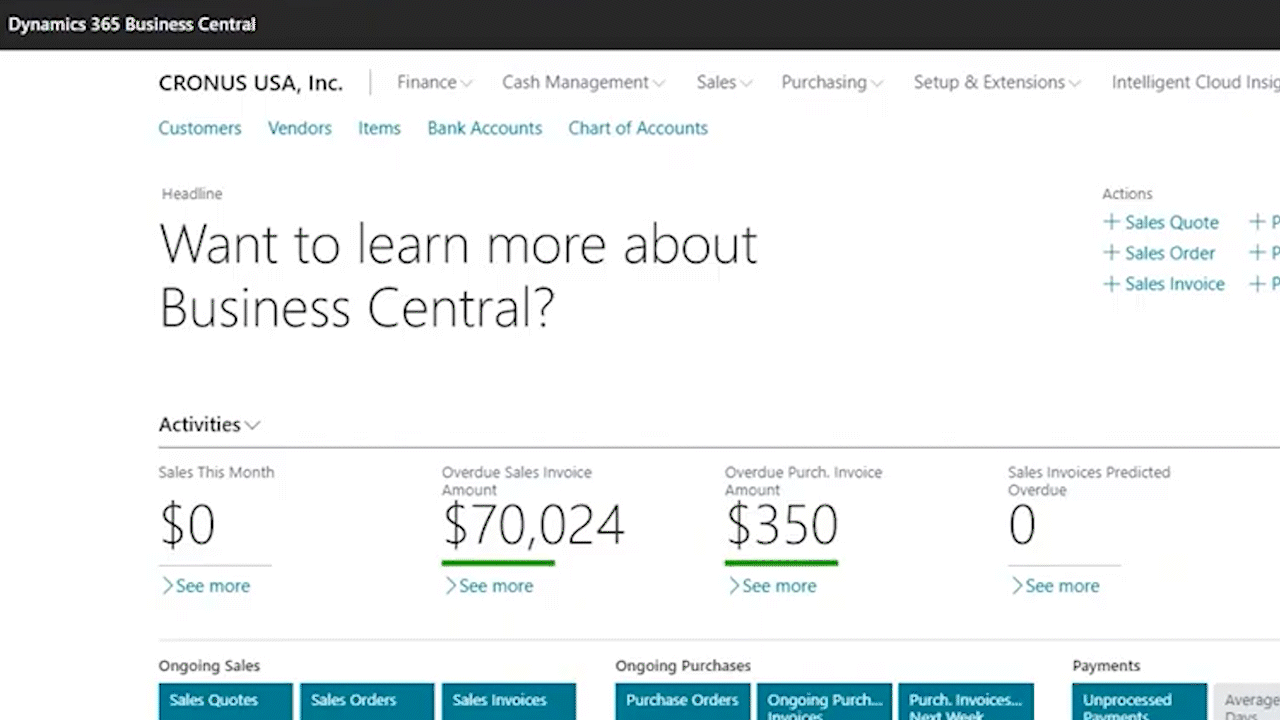Screen dimensions: 1280x720
Task: Create a new Sales Quote action
Action: coord(1161,222)
